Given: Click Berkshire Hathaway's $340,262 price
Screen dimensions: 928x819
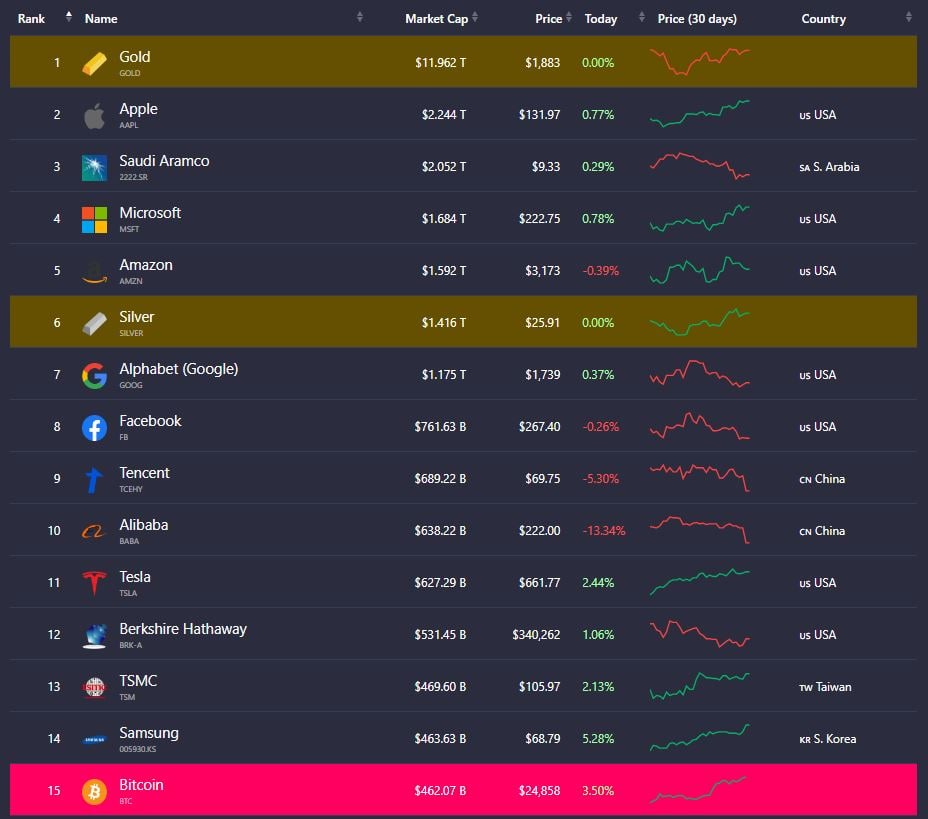Looking at the screenshot, I should click(536, 635).
